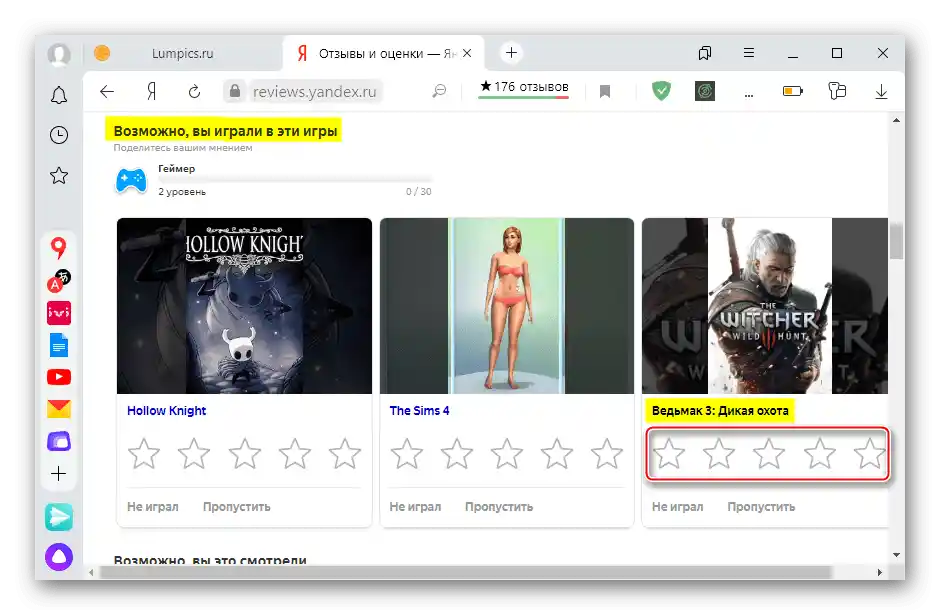Rate The Sims 4 five stars
The height and width of the screenshot is (615, 940).
point(607,453)
